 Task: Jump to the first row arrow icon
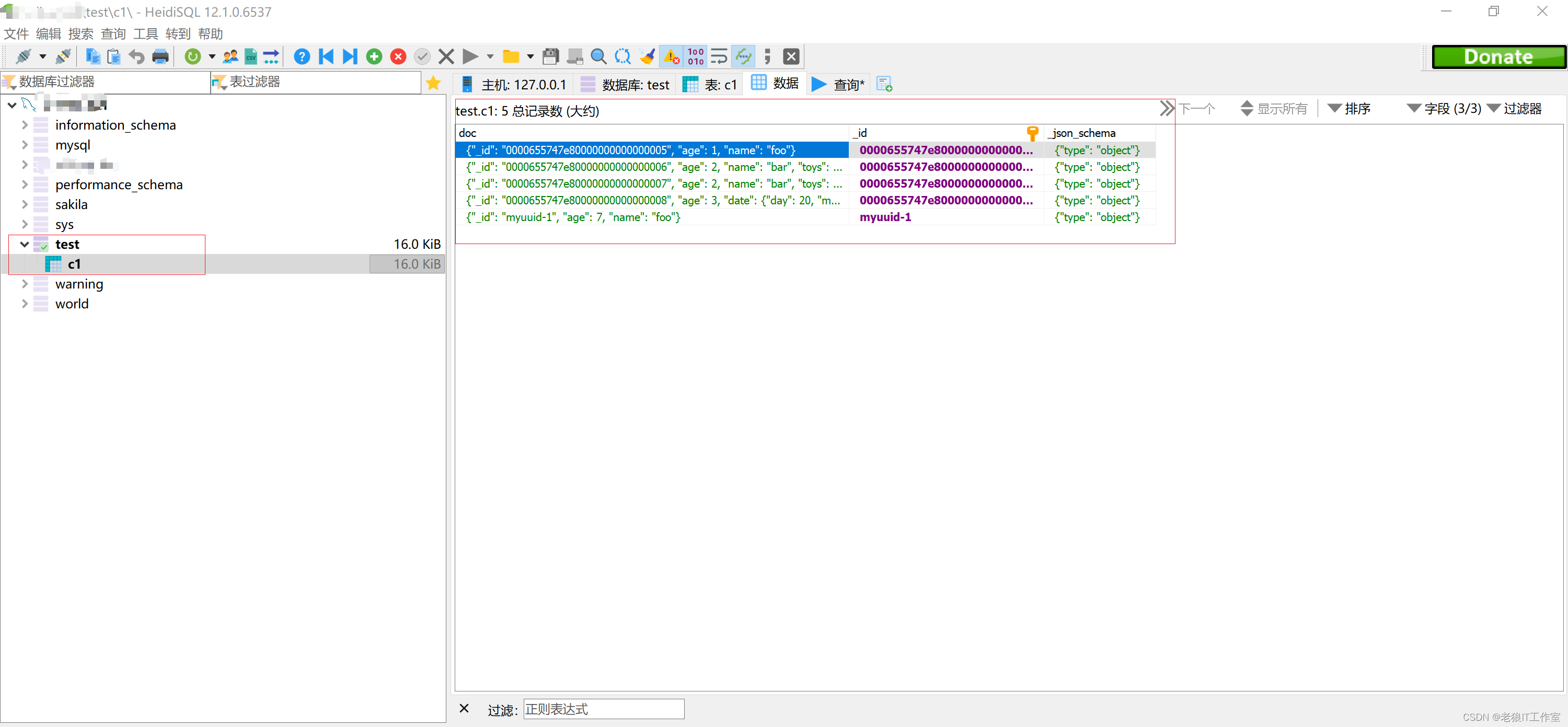[326, 56]
